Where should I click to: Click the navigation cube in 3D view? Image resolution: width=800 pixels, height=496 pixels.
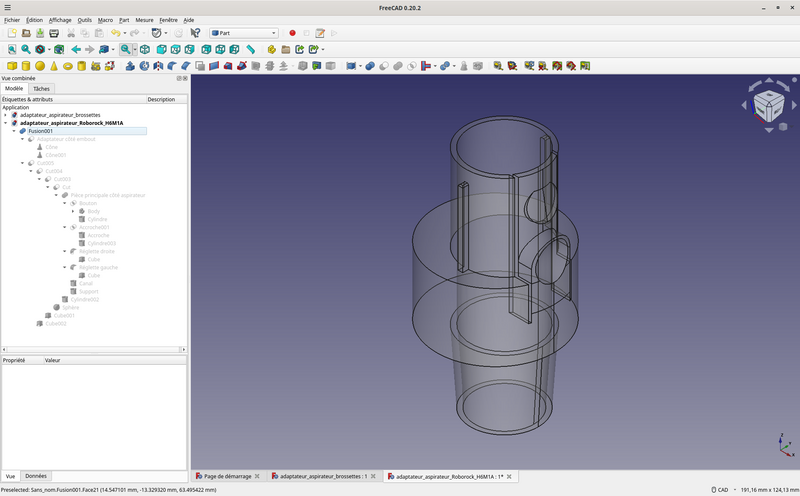pos(768,103)
